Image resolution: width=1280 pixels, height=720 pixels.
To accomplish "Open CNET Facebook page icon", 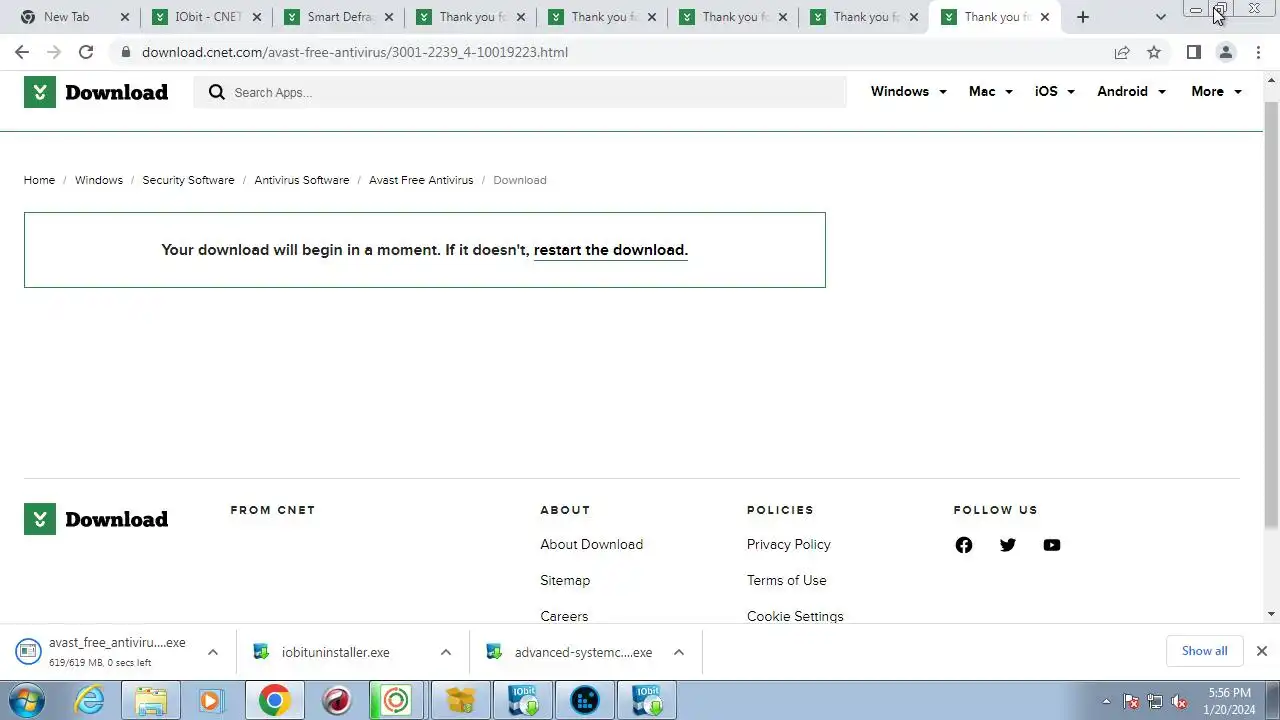I will (964, 545).
